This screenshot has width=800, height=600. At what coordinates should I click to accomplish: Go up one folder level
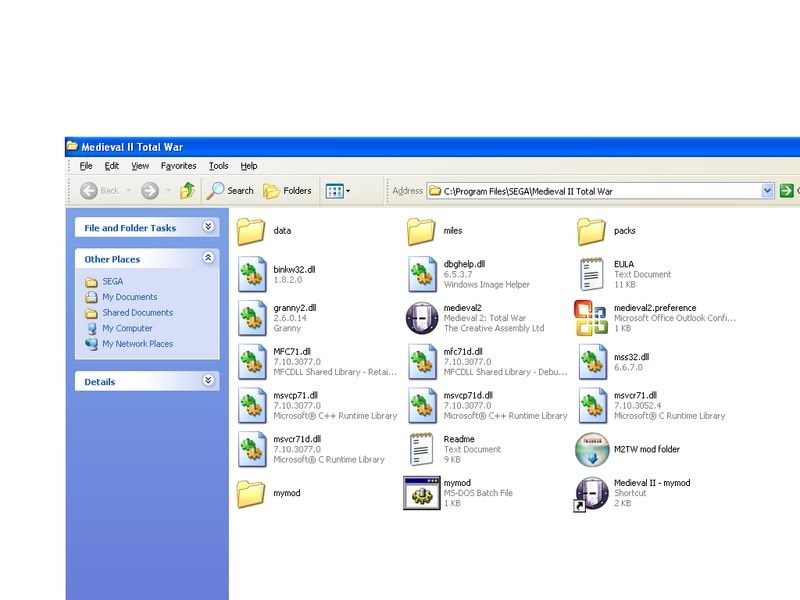187,191
